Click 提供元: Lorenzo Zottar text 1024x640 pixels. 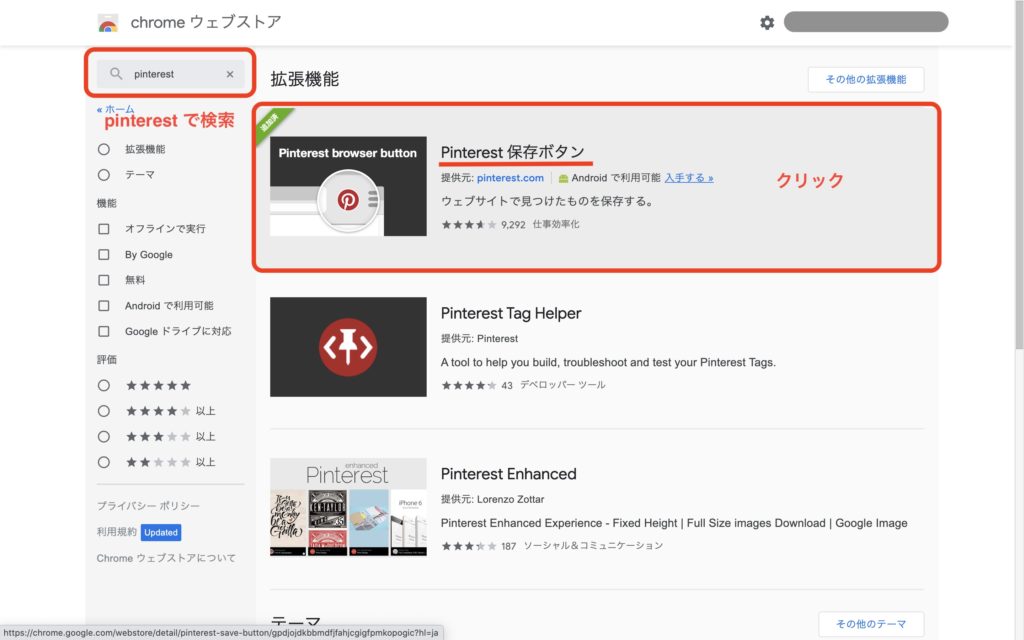(x=492, y=499)
